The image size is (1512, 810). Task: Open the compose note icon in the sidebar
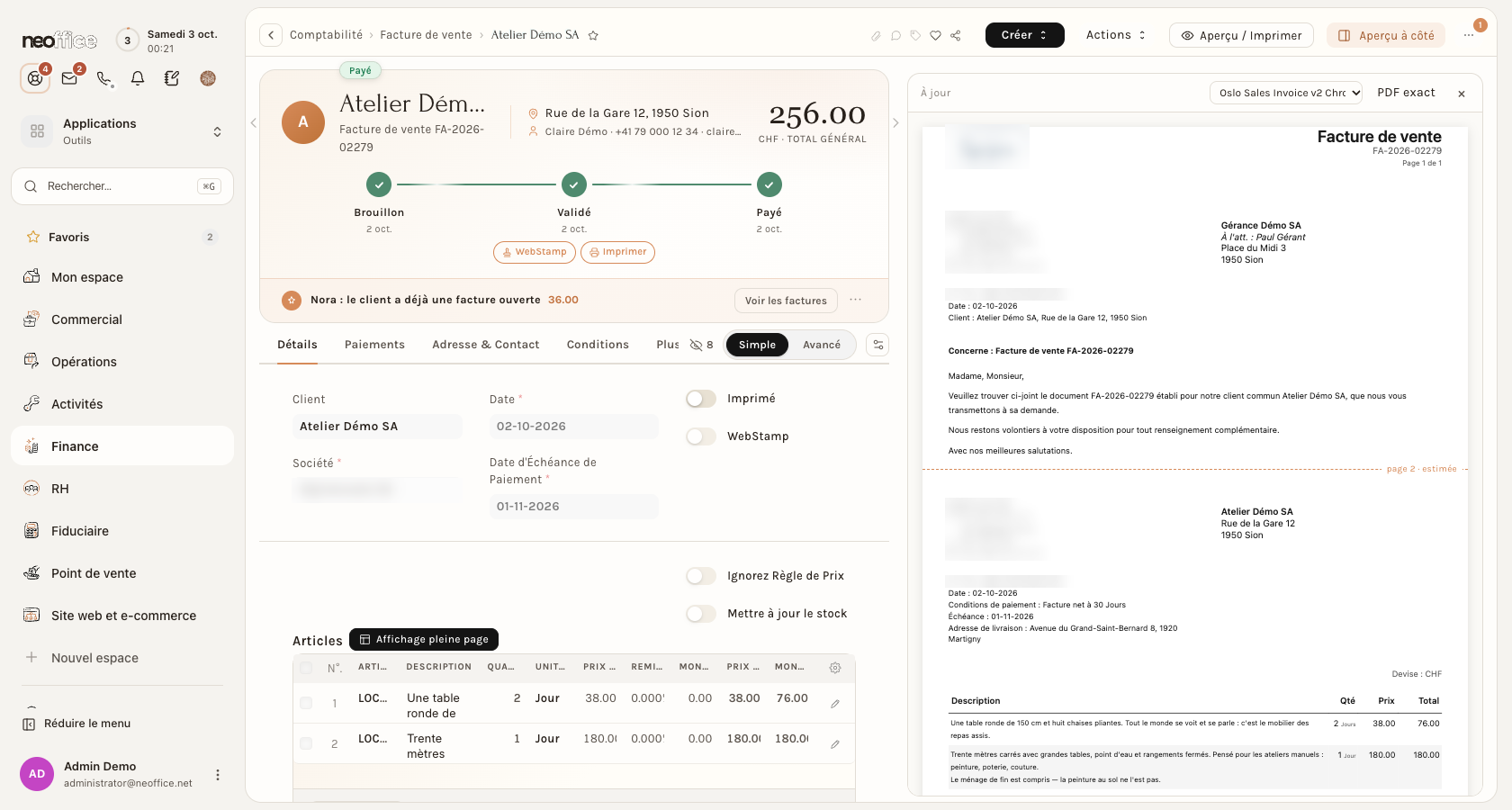[x=172, y=78]
